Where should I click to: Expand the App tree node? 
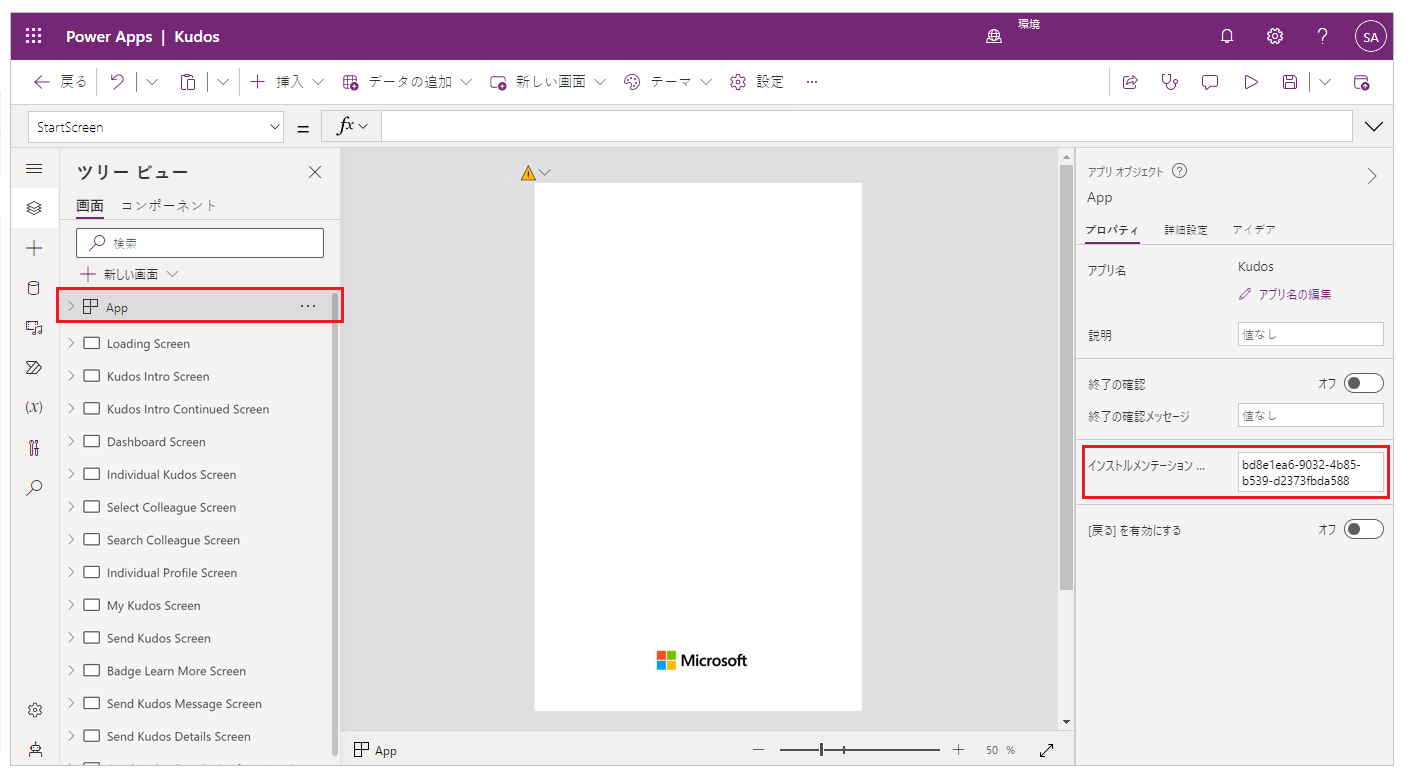(71, 307)
